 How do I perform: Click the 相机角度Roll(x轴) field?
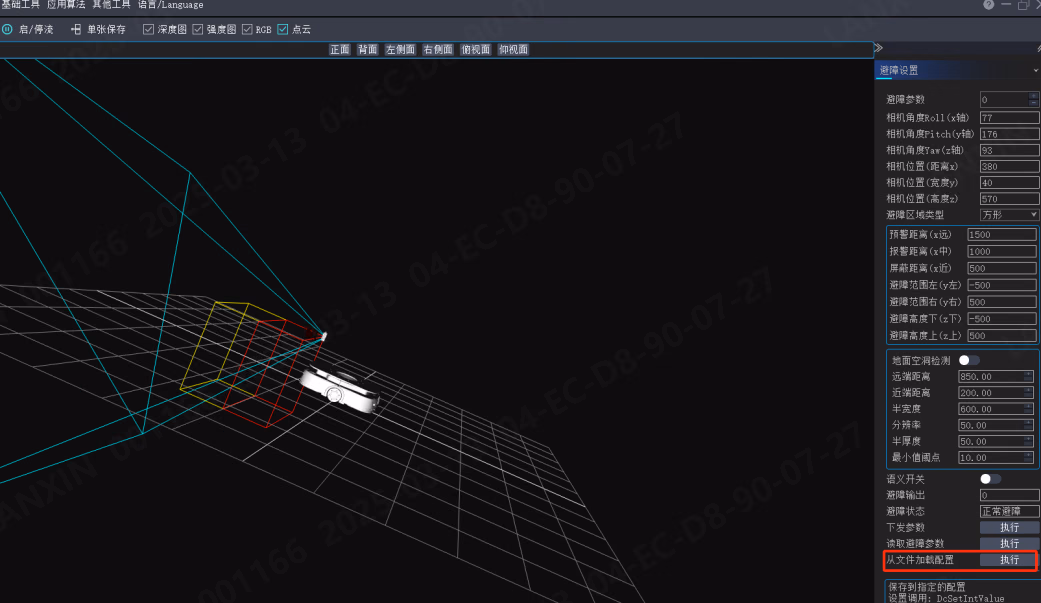click(1009, 118)
